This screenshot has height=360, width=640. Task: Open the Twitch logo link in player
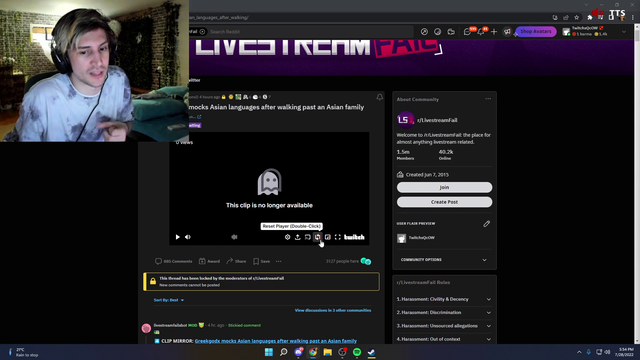tap(354, 237)
